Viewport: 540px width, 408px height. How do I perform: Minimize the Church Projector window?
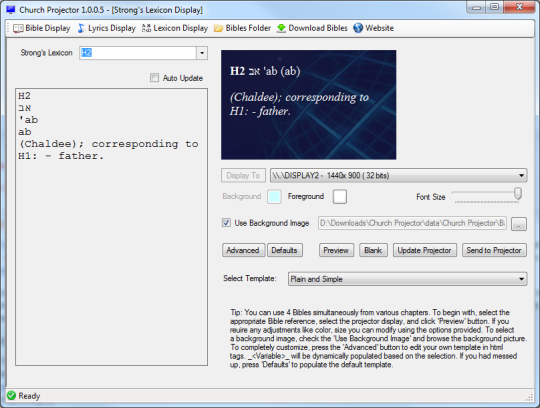tap(477, 7)
